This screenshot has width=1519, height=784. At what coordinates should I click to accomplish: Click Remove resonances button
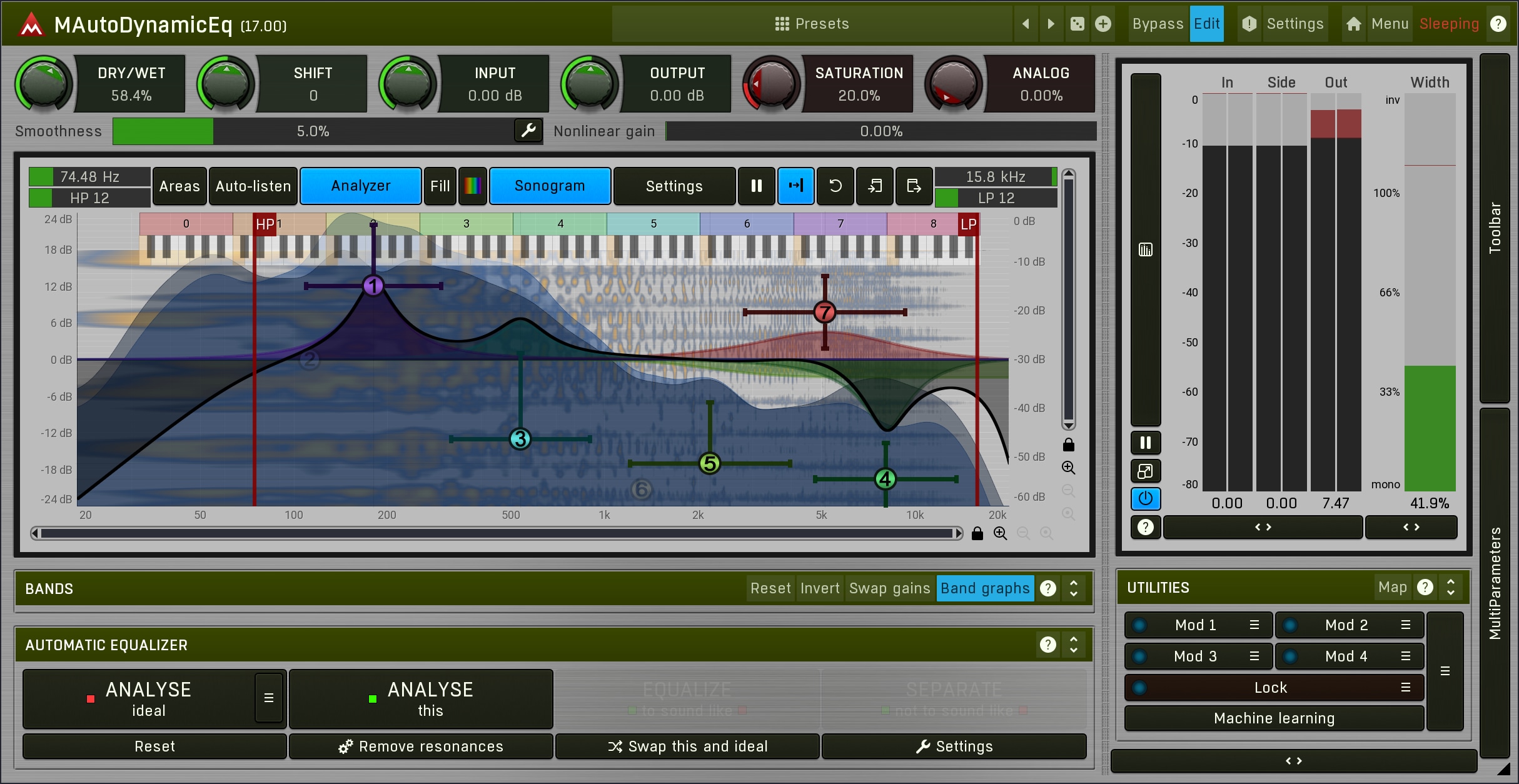(x=421, y=746)
